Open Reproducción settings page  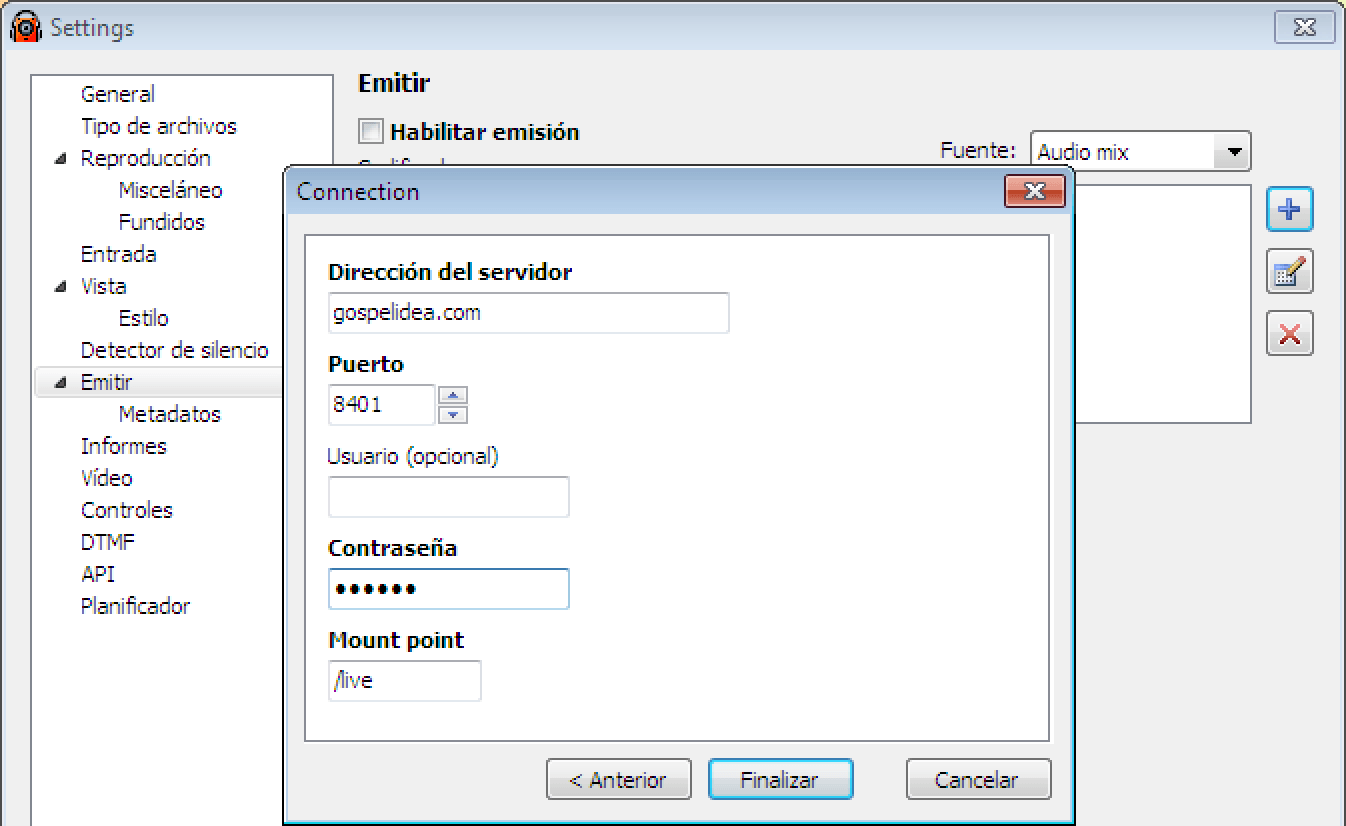pyautogui.click(x=146, y=158)
